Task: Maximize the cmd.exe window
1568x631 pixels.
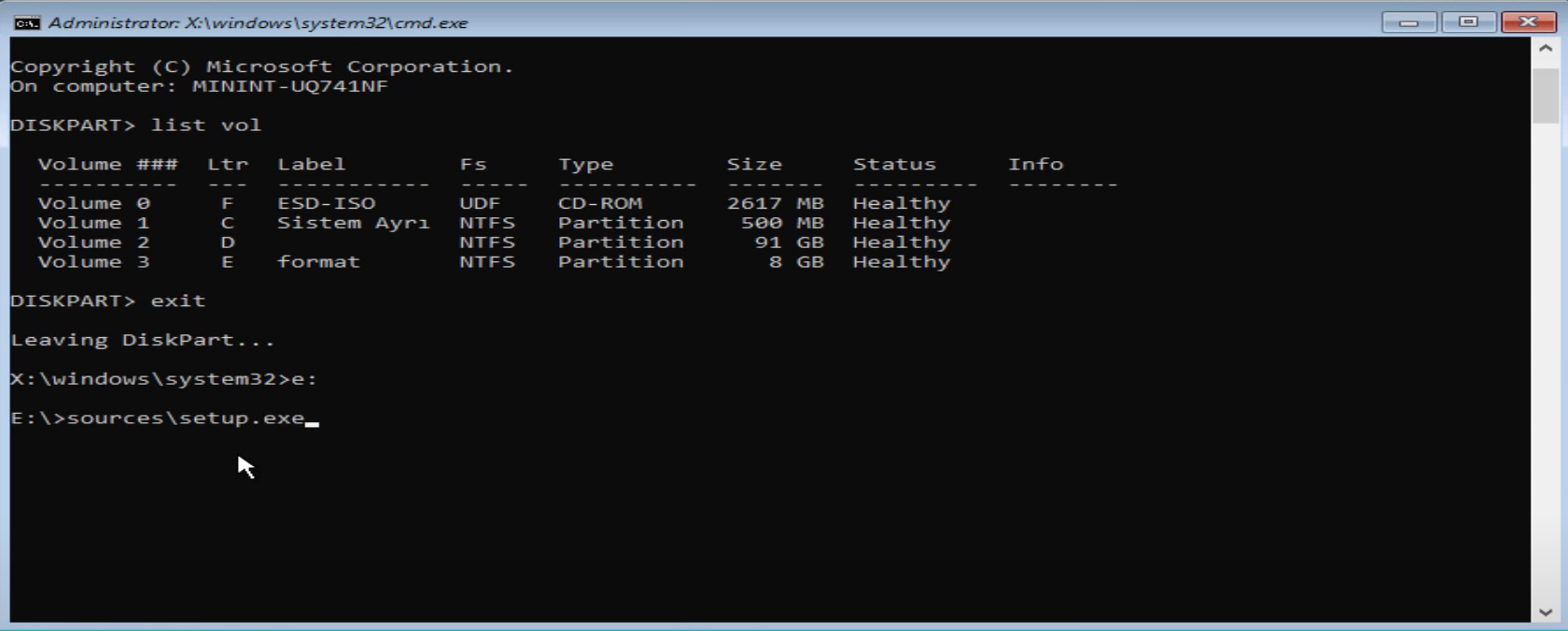Action: (x=1468, y=22)
